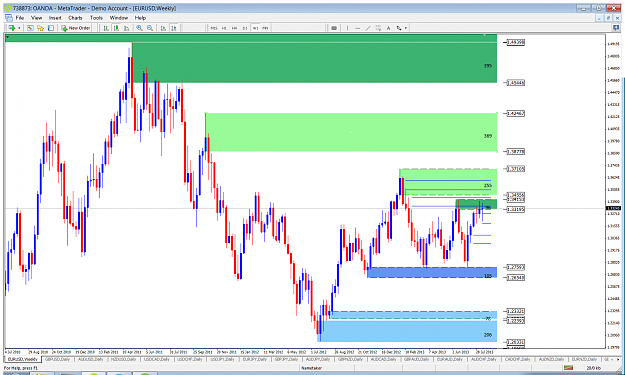
Task: Switch chart to bar chart type
Action: tap(106, 28)
